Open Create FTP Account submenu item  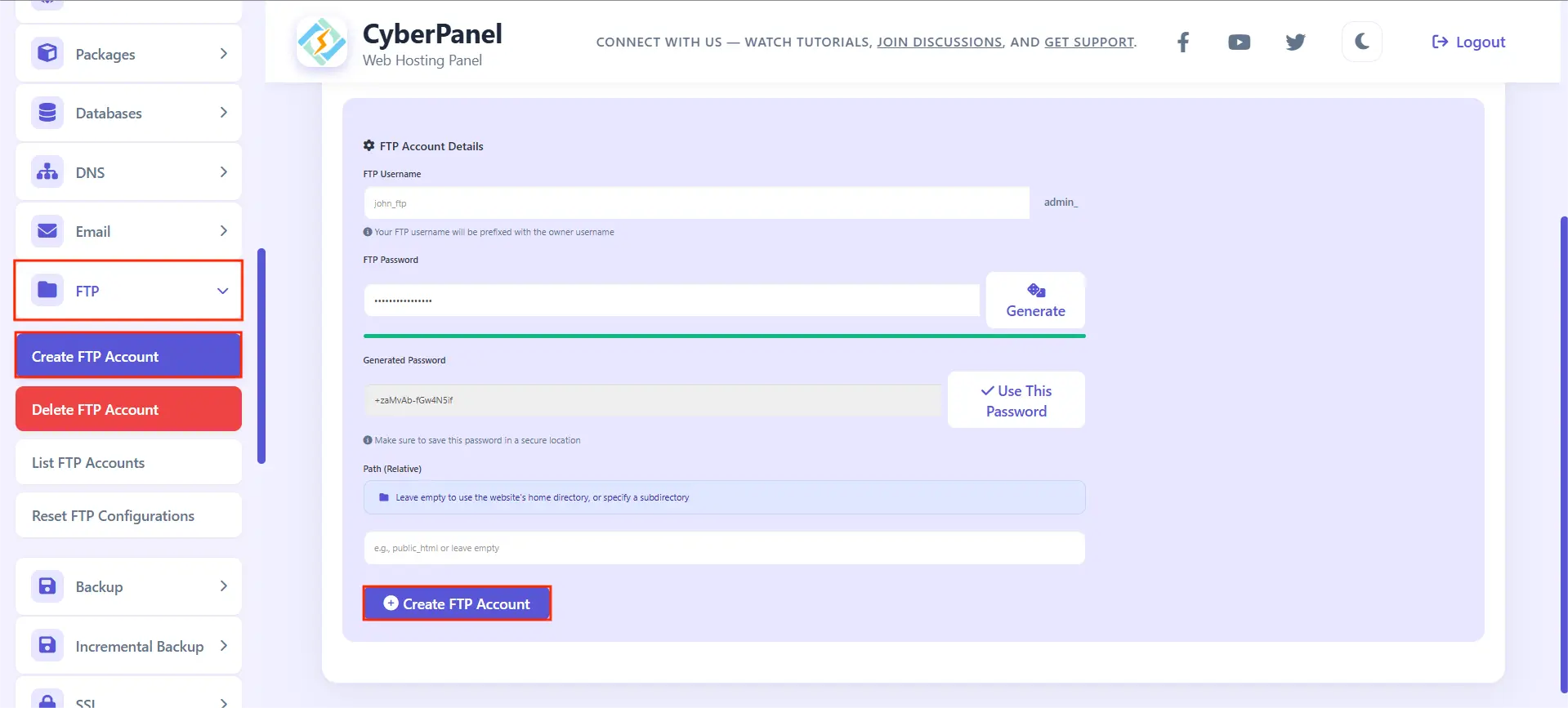pos(128,356)
